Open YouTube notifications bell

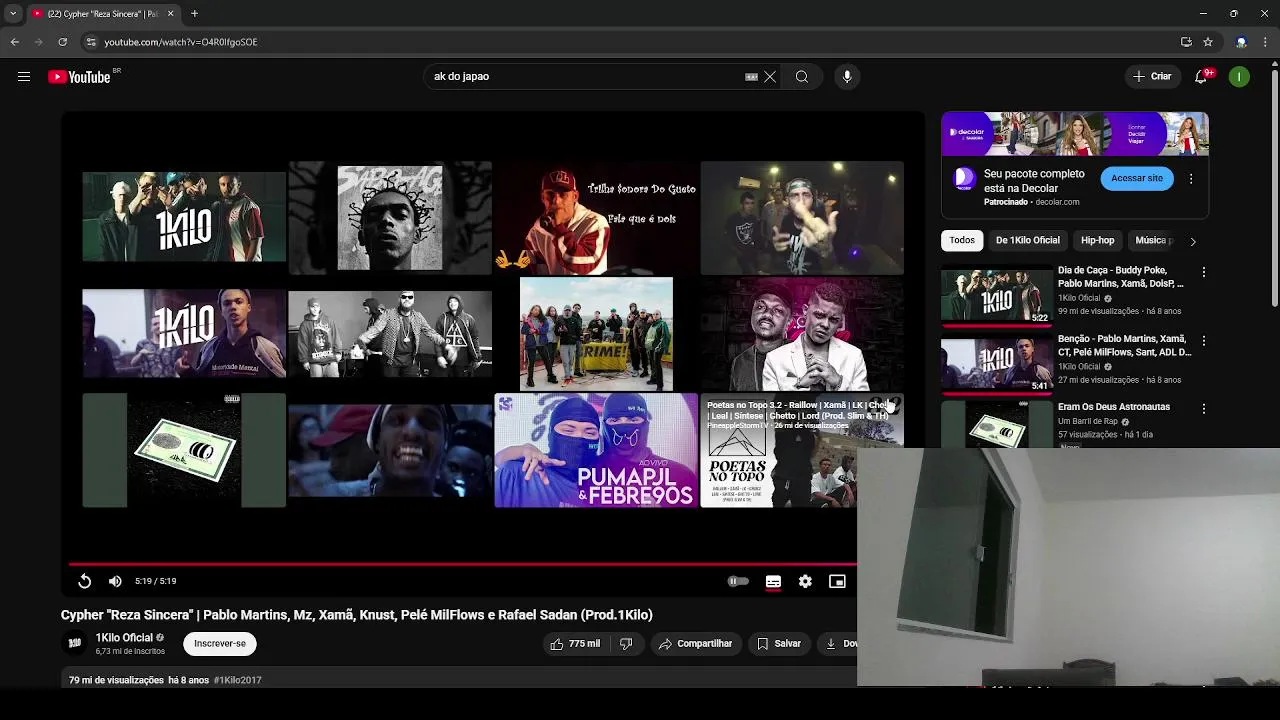[x=1202, y=77]
